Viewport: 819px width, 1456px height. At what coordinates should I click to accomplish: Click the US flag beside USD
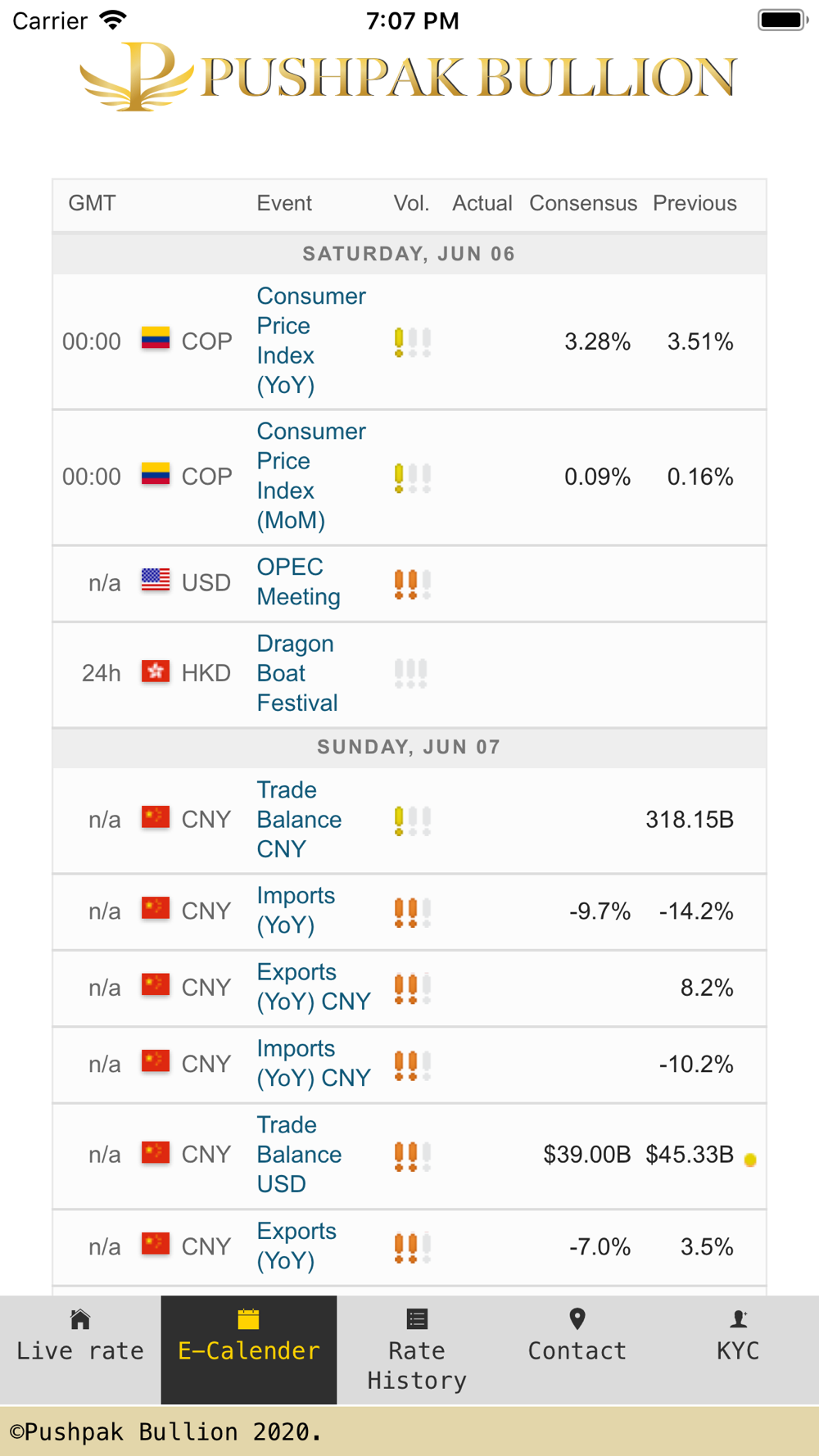pyautogui.click(x=156, y=581)
